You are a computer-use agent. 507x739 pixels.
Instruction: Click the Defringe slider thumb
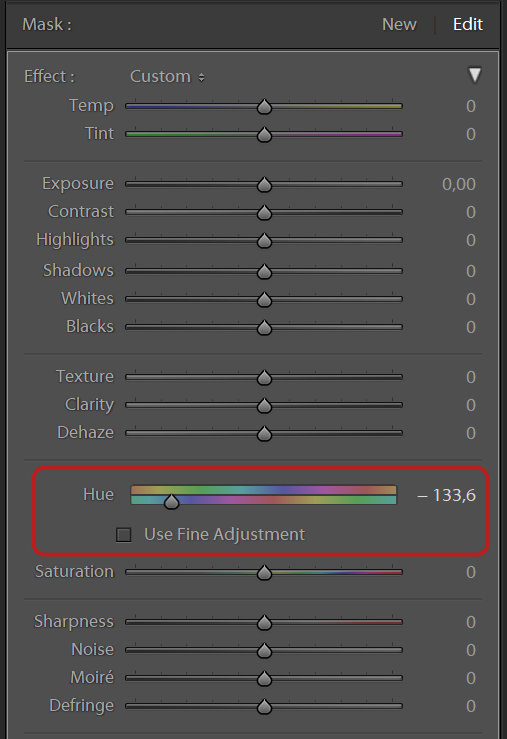264,706
